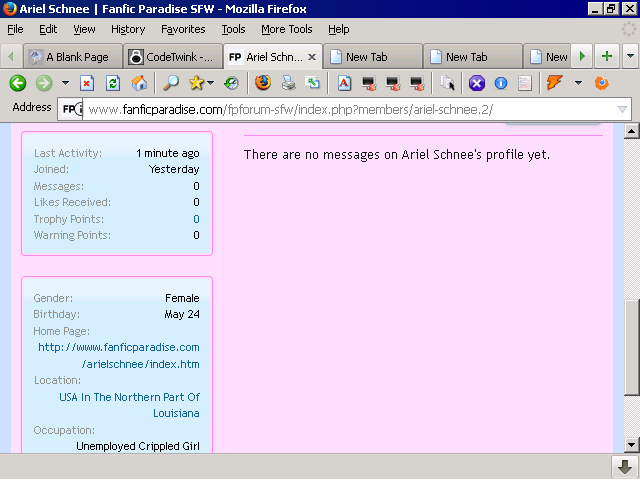Click the 'Unemployed Crippled Girl' occupation text

pyautogui.click(x=138, y=446)
